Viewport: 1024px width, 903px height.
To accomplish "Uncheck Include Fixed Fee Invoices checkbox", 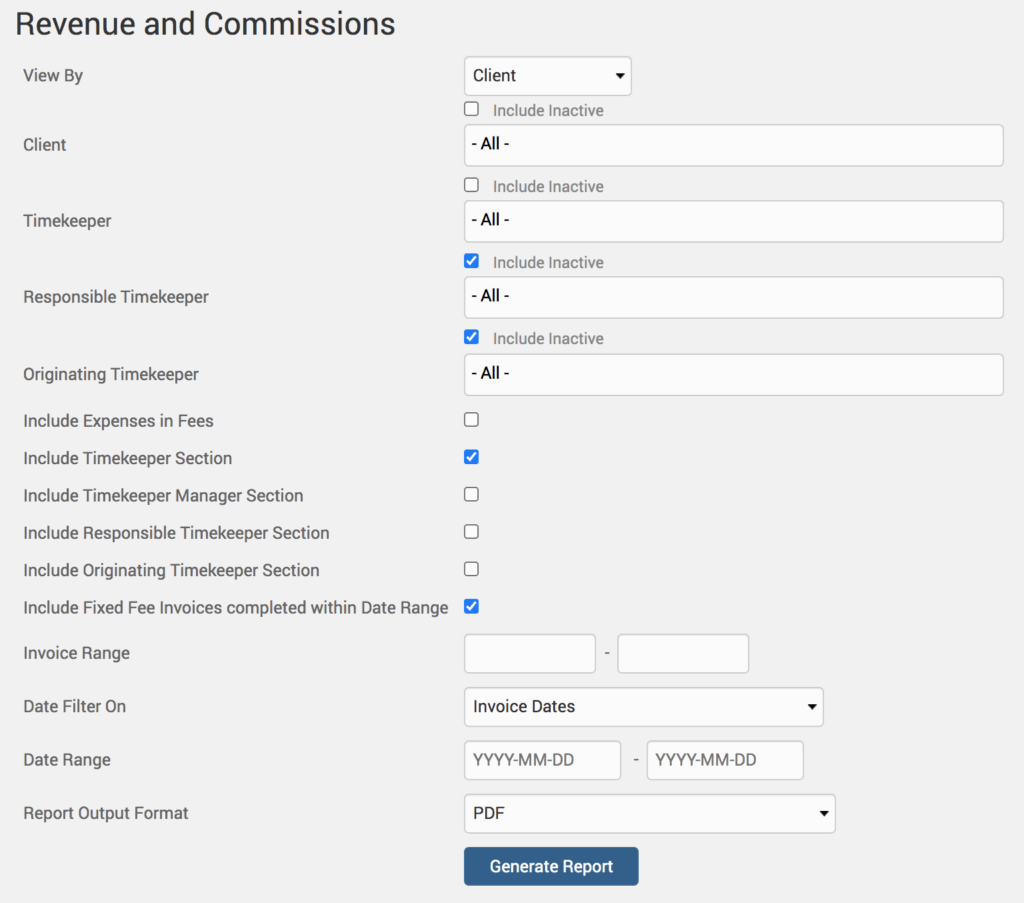I will click(x=472, y=606).
